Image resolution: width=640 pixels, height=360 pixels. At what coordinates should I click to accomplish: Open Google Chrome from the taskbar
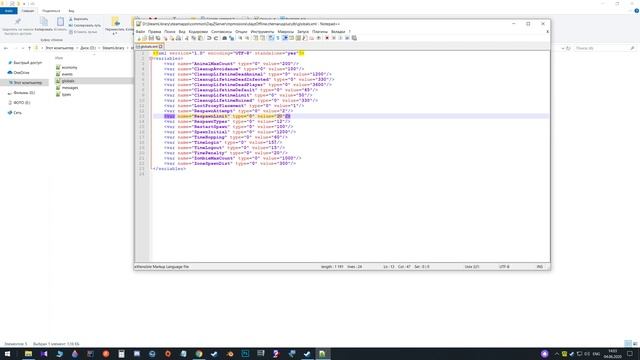(199, 354)
